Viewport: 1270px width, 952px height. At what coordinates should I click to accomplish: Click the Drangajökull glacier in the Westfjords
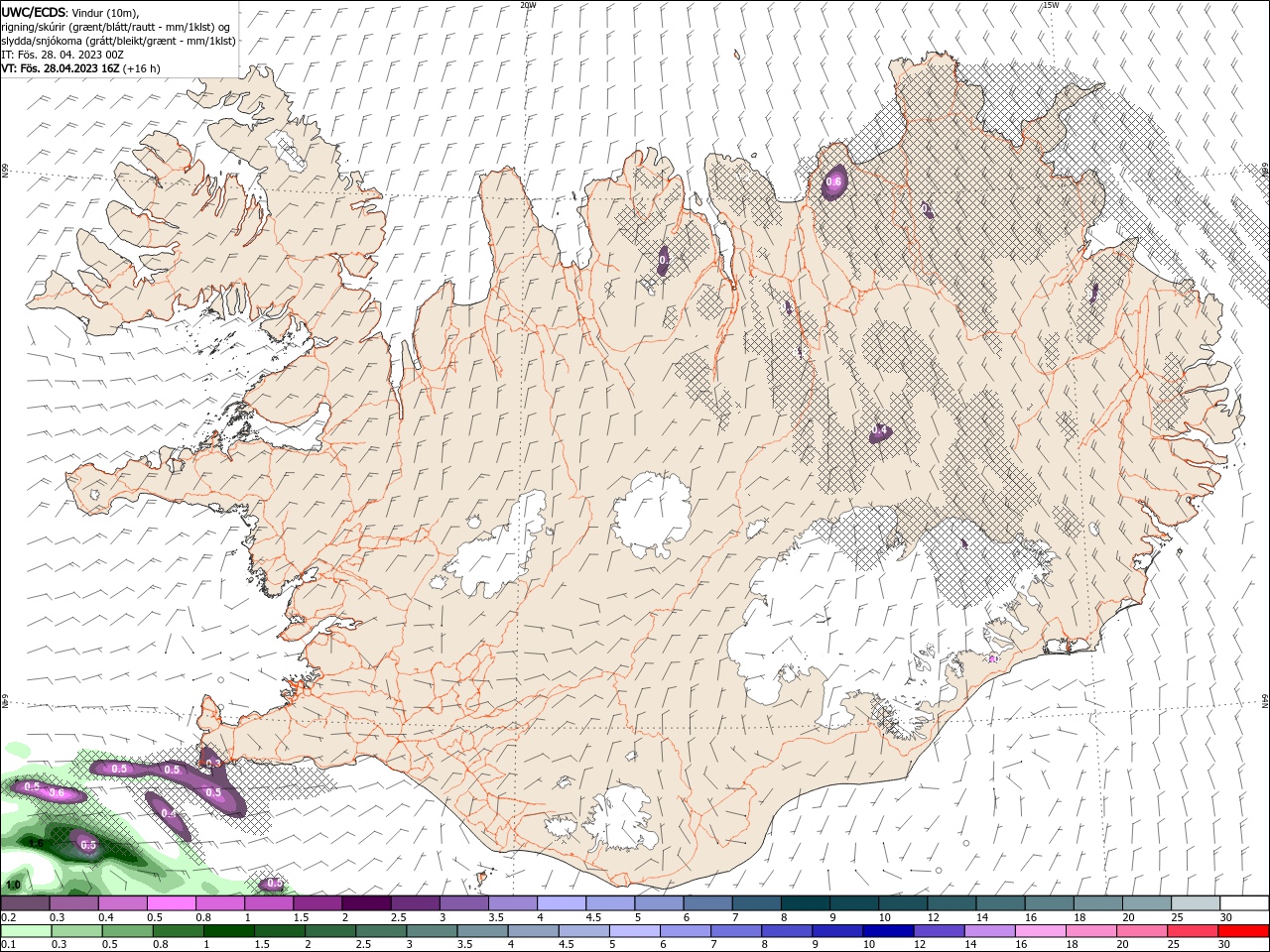pos(289,151)
